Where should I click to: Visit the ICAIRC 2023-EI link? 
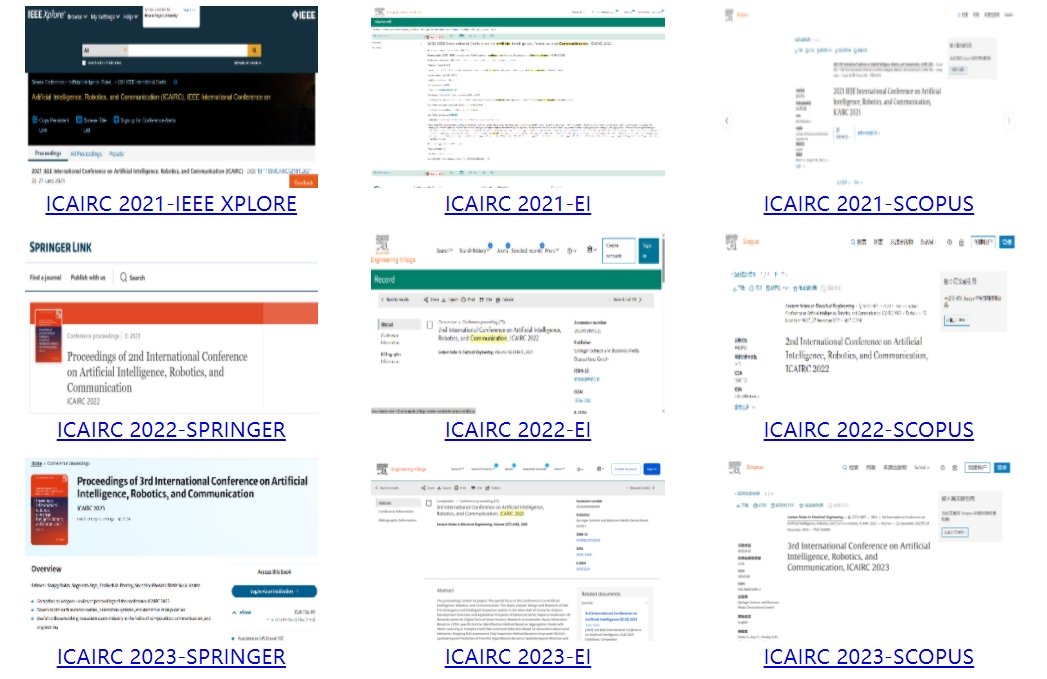517,657
